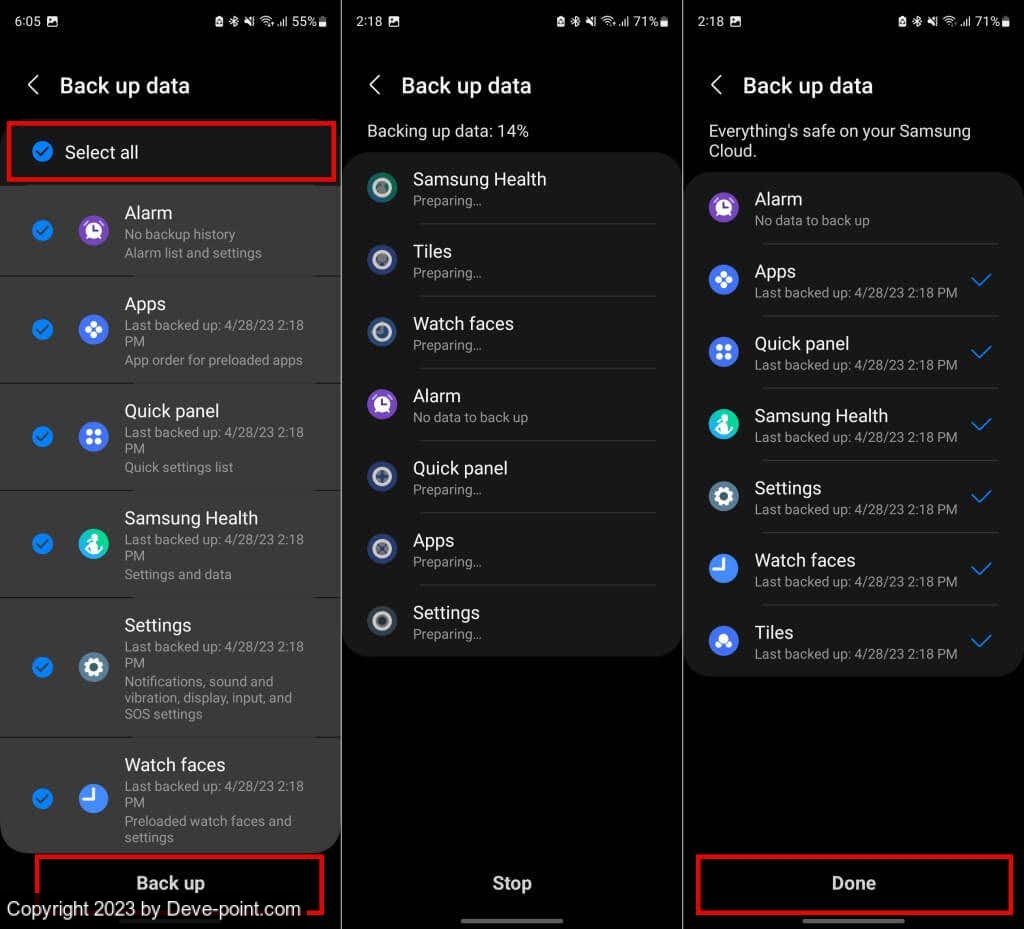Tap the Backing up data 14% progress text
This screenshot has height=929, width=1024.
coord(448,131)
